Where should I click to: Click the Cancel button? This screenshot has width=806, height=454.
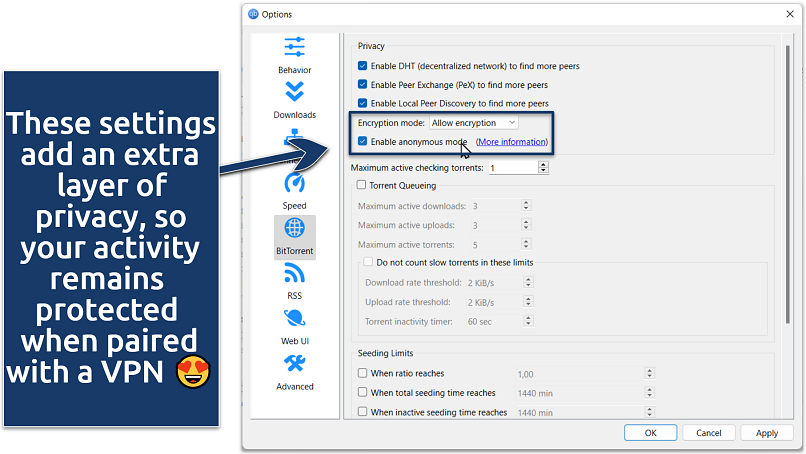(x=709, y=433)
